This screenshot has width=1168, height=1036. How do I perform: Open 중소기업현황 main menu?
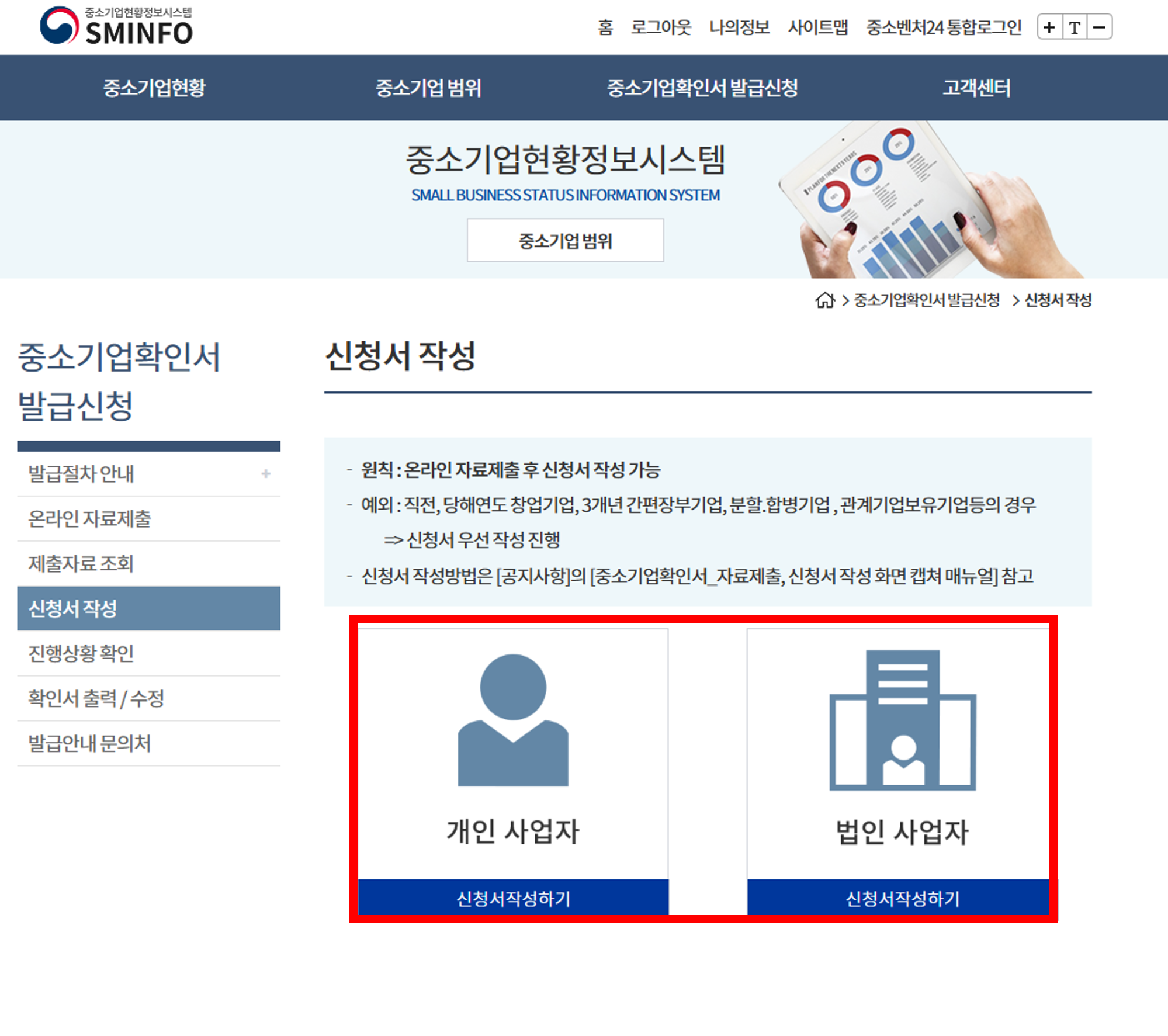coord(155,88)
